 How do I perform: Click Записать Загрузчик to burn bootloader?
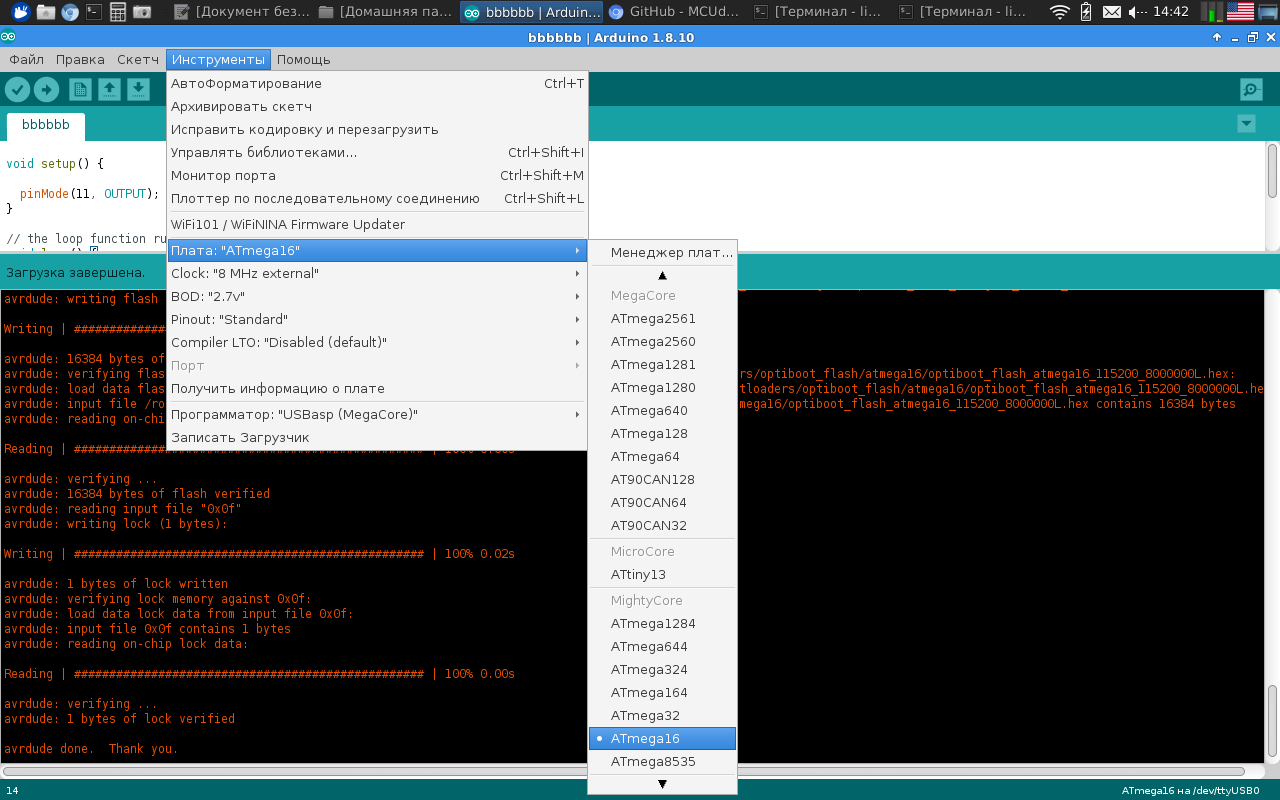(240, 438)
